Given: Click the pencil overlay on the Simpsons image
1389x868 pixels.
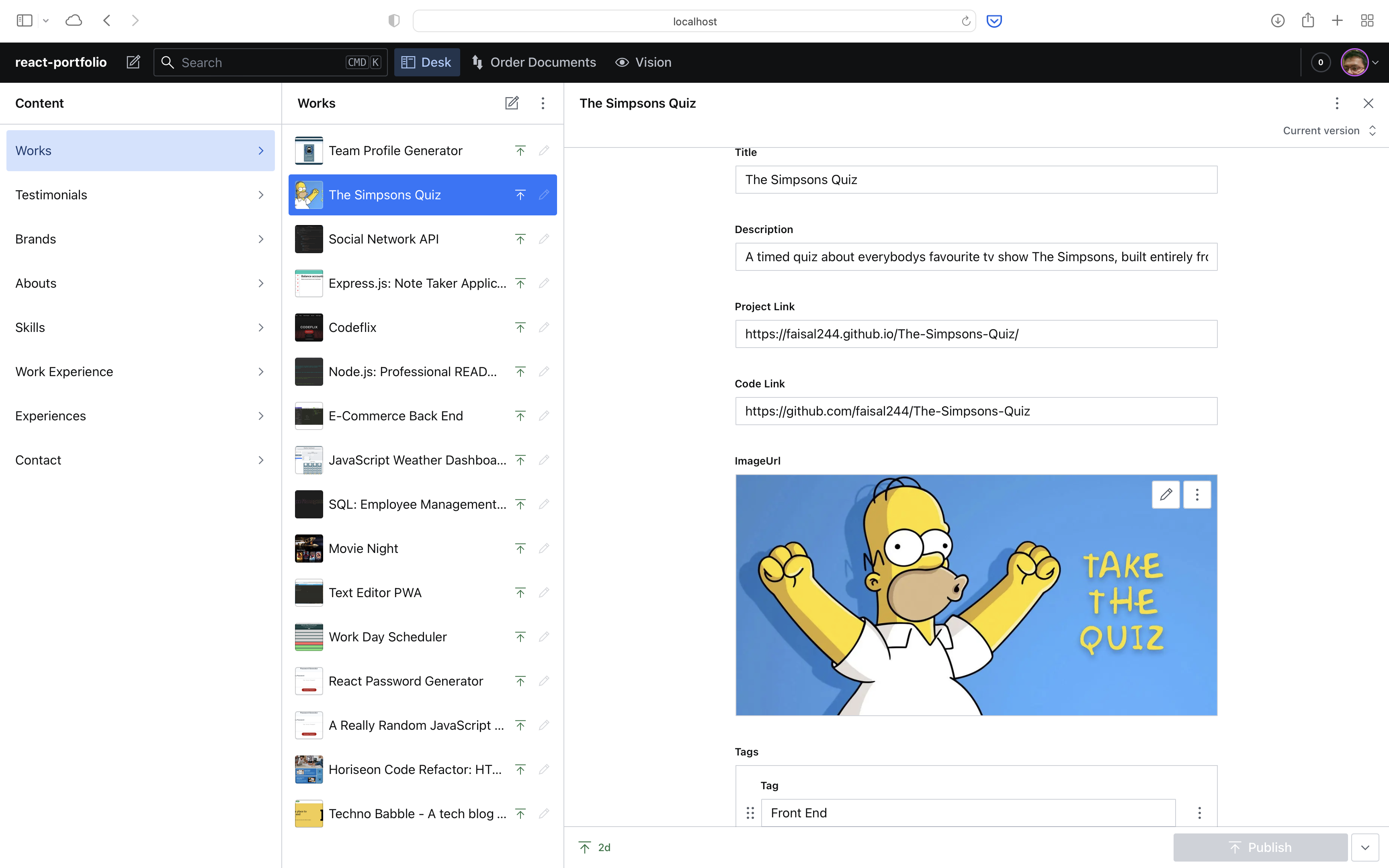Looking at the screenshot, I should [x=1166, y=494].
